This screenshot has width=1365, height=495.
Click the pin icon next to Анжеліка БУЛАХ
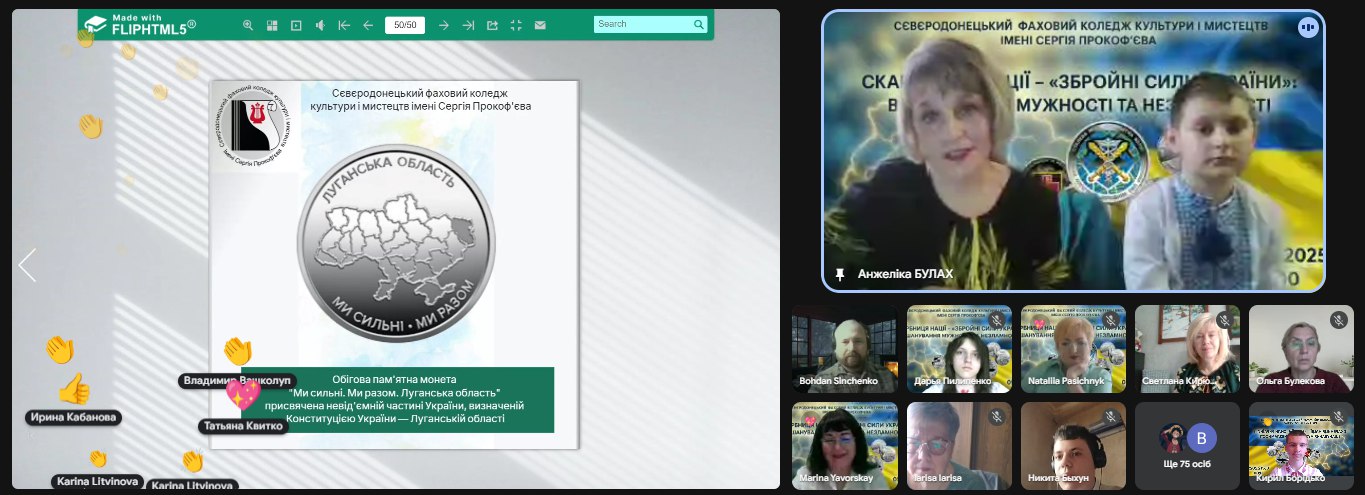(840, 273)
